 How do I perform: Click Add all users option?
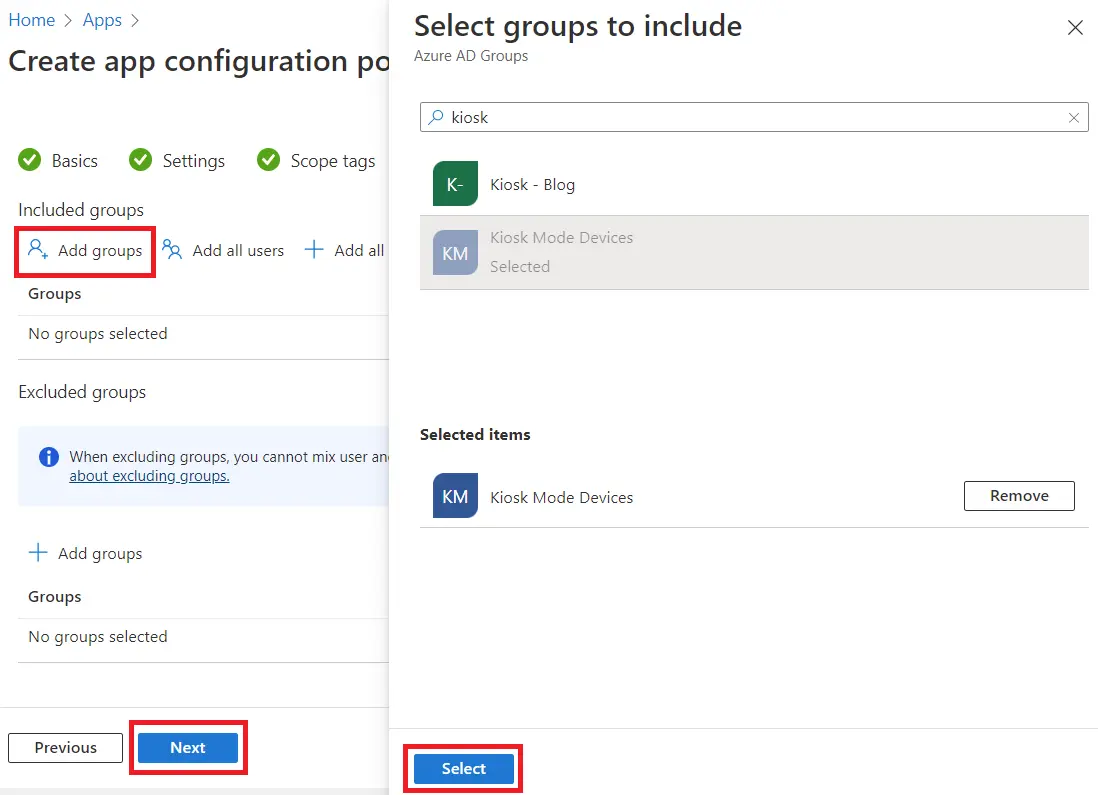pos(224,250)
